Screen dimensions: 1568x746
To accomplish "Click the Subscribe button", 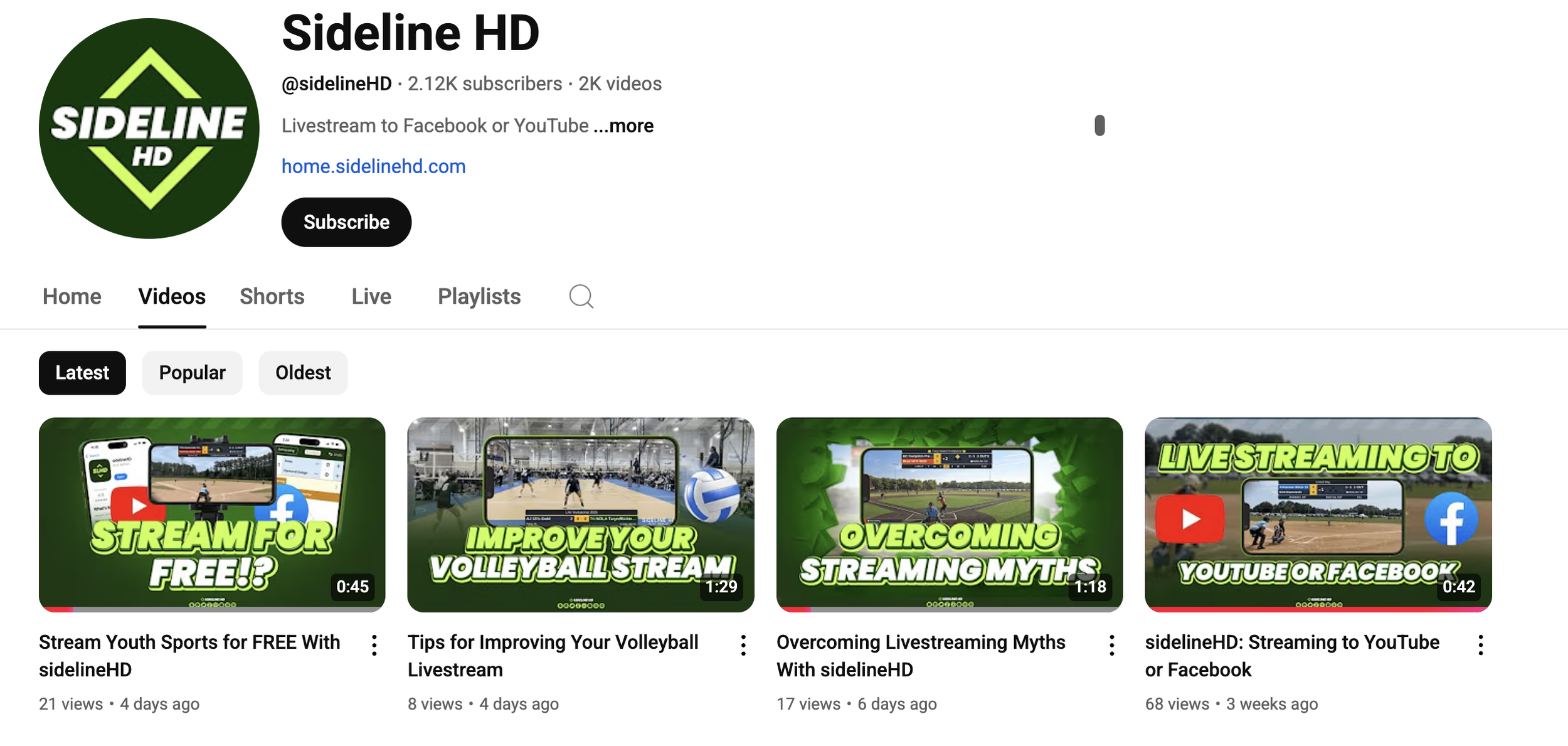I will point(346,222).
